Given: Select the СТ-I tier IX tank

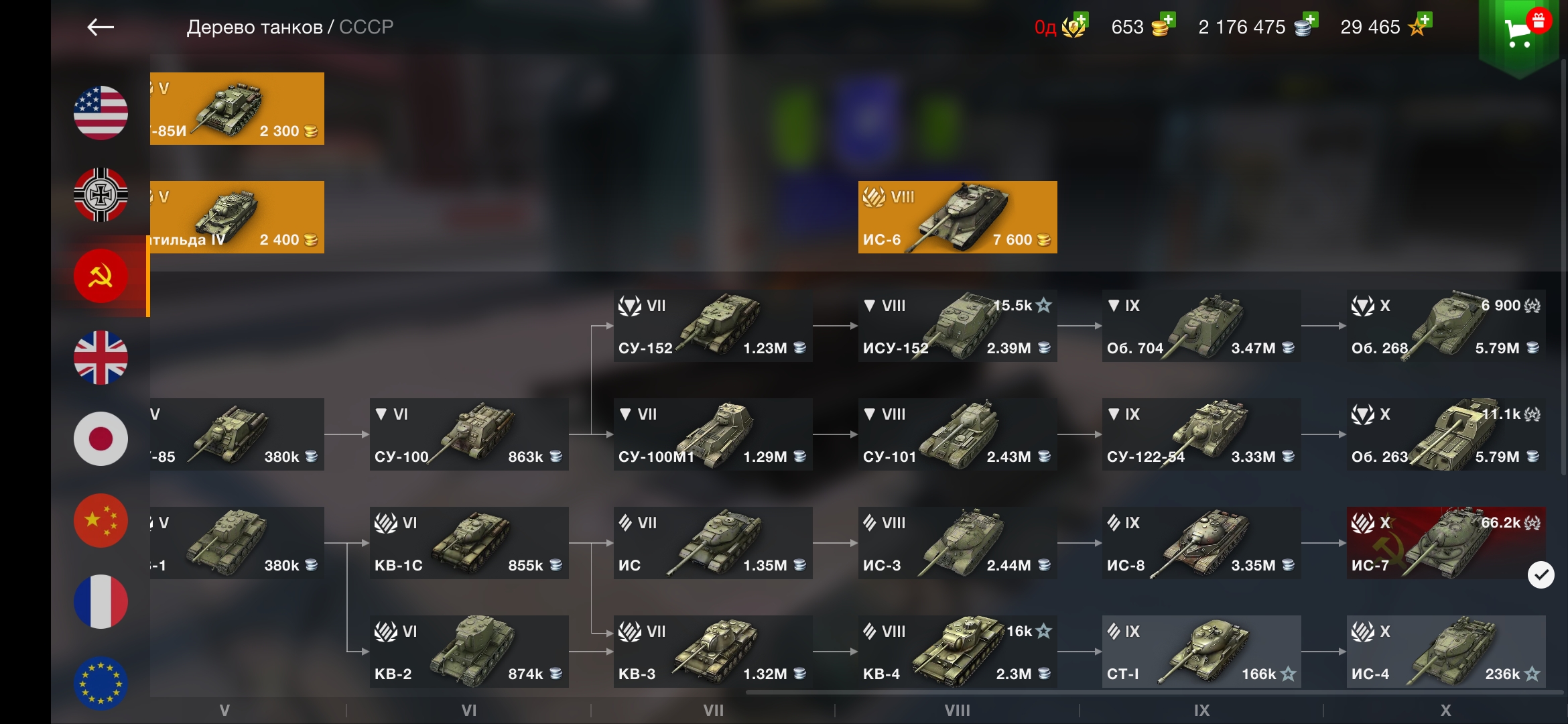Looking at the screenshot, I should pyautogui.click(x=1201, y=652).
